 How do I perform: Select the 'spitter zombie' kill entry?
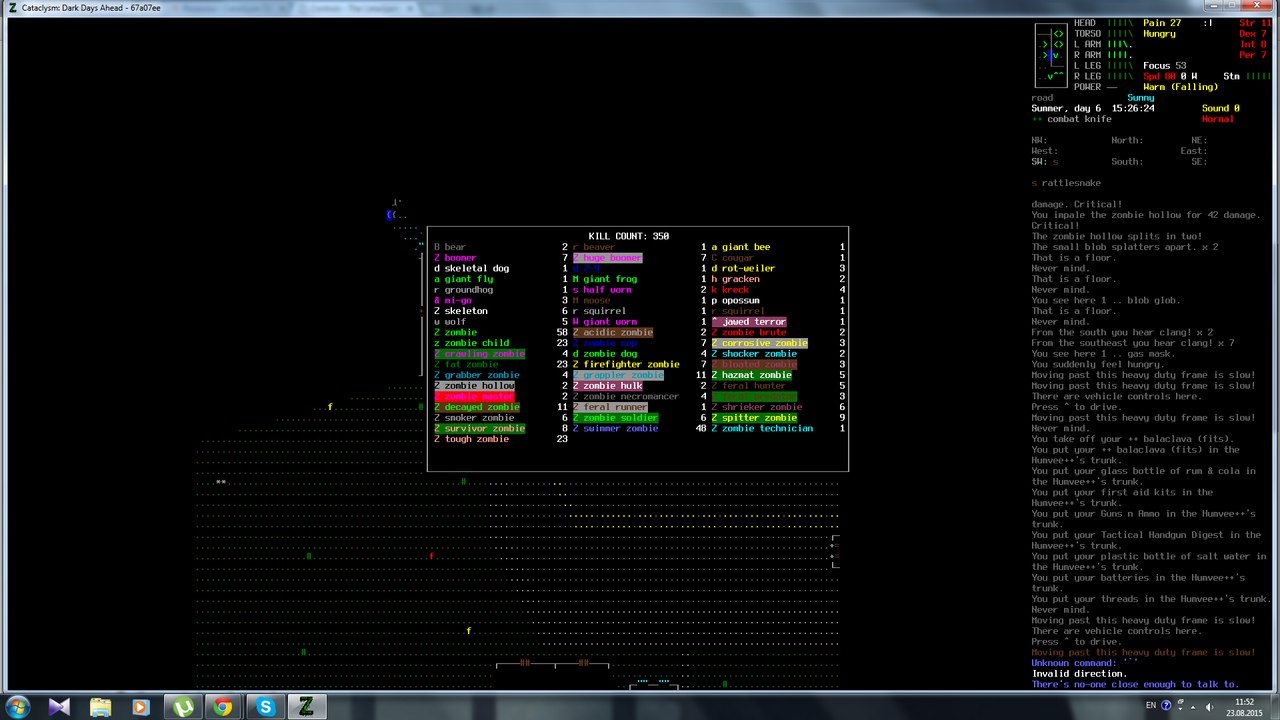click(x=754, y=418)
